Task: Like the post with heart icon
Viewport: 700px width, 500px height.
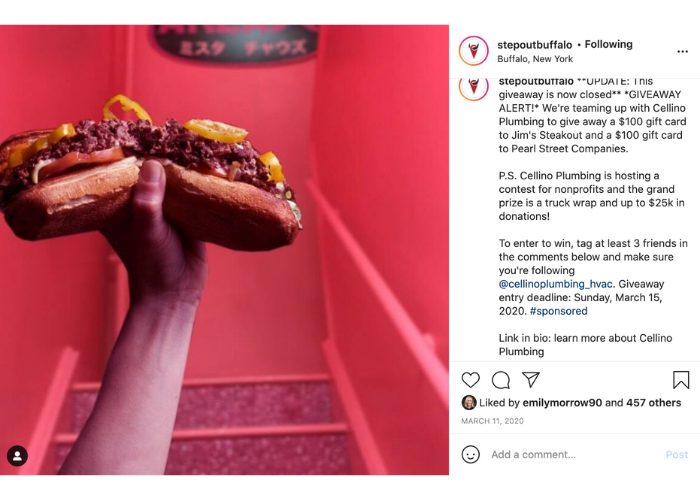Action: coord(471,380)
